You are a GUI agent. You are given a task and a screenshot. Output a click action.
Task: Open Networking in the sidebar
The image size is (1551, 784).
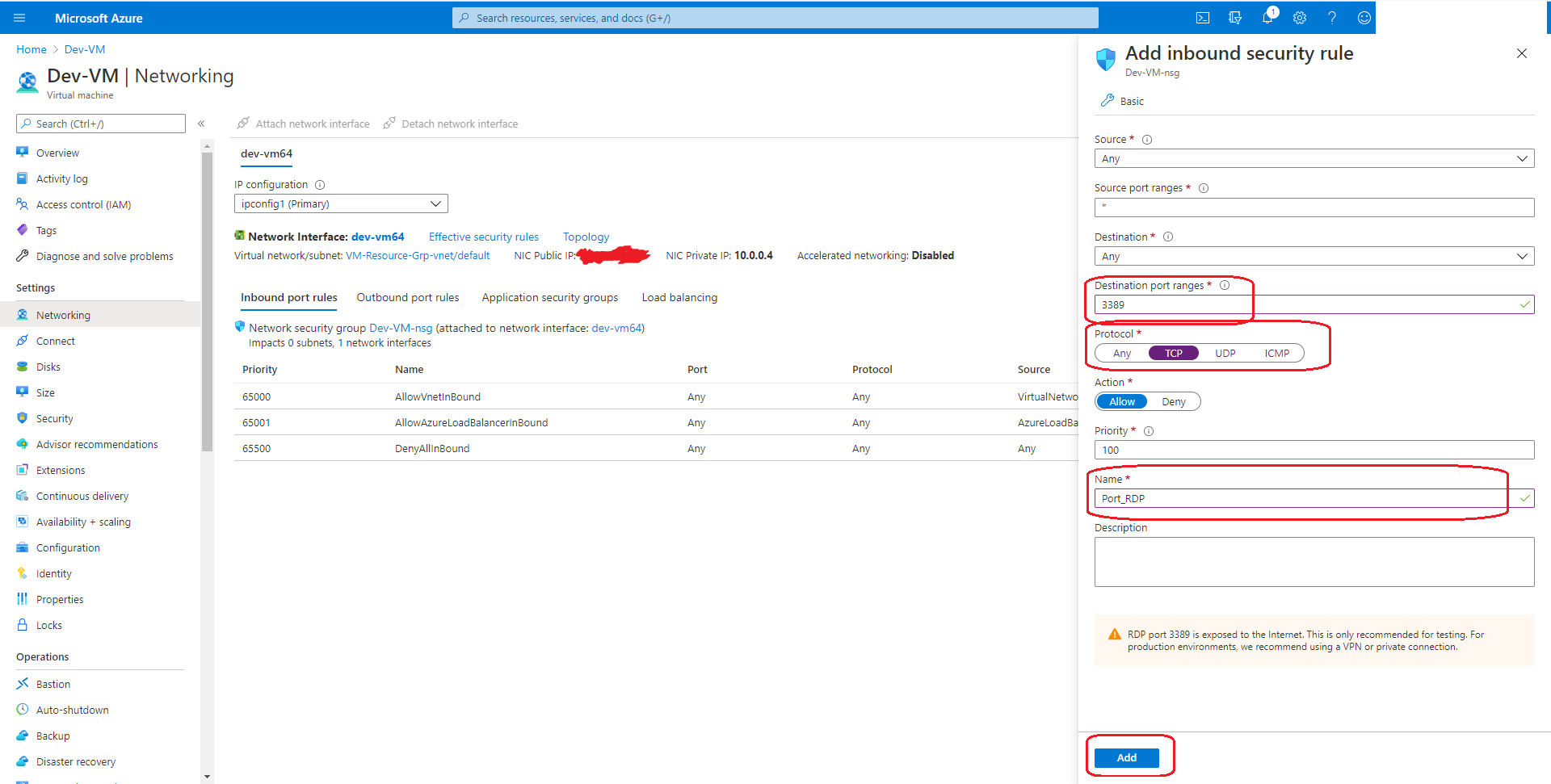pyautogui.click(x=100, y=315)
